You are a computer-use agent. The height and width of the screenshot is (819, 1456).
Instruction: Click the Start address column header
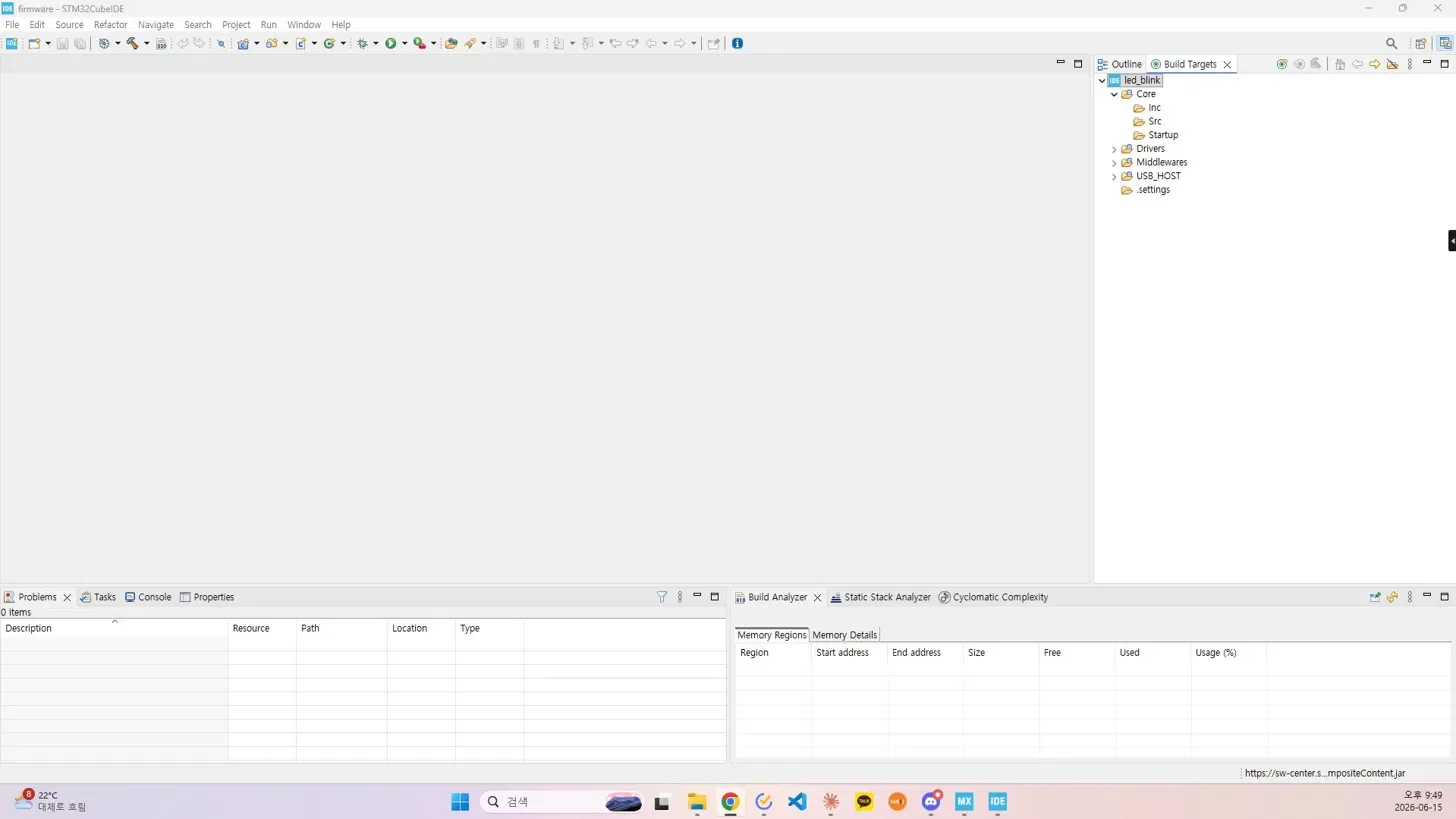[850, 652]
